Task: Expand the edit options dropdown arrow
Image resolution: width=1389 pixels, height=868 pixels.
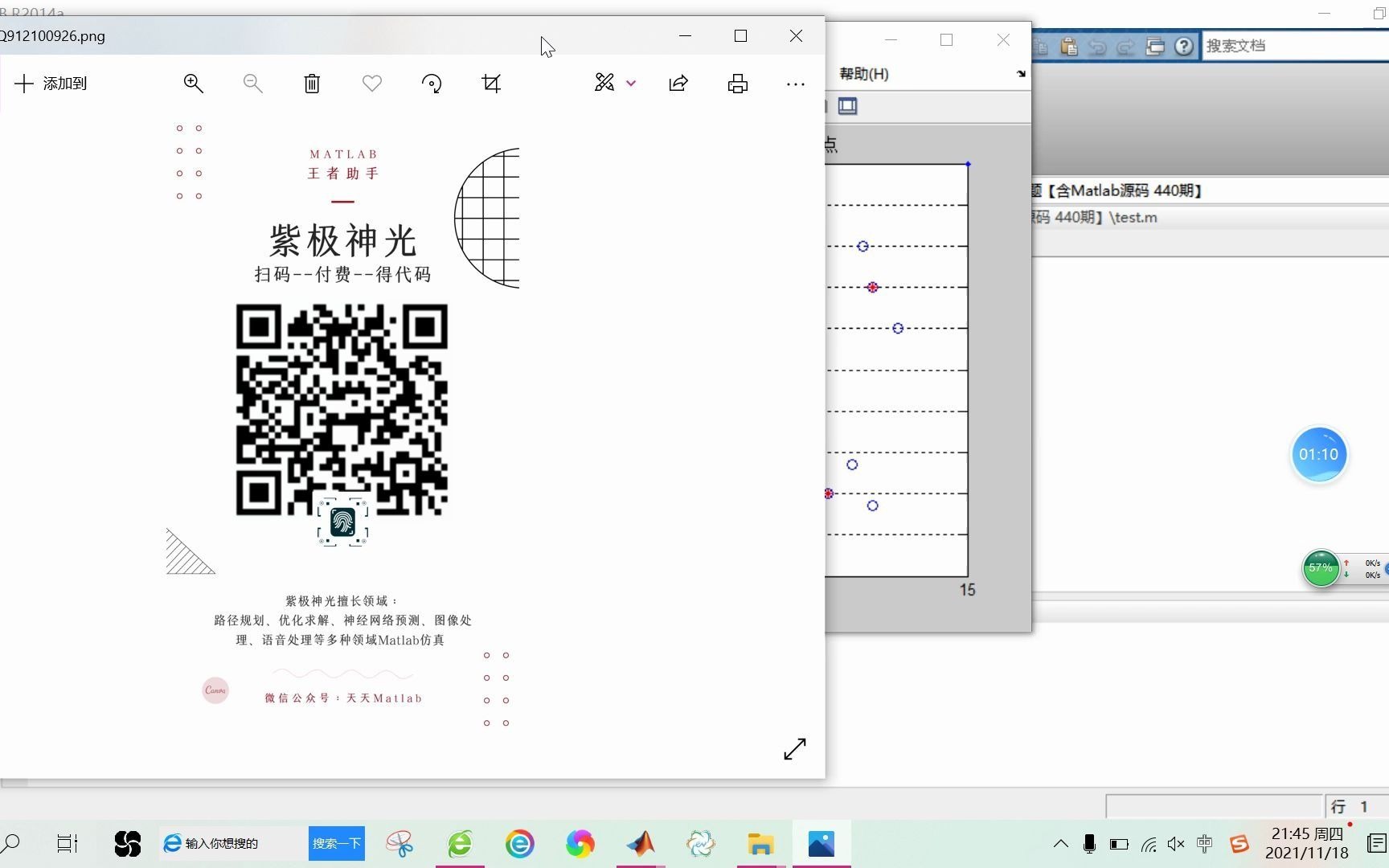Action: pos(631,84)
